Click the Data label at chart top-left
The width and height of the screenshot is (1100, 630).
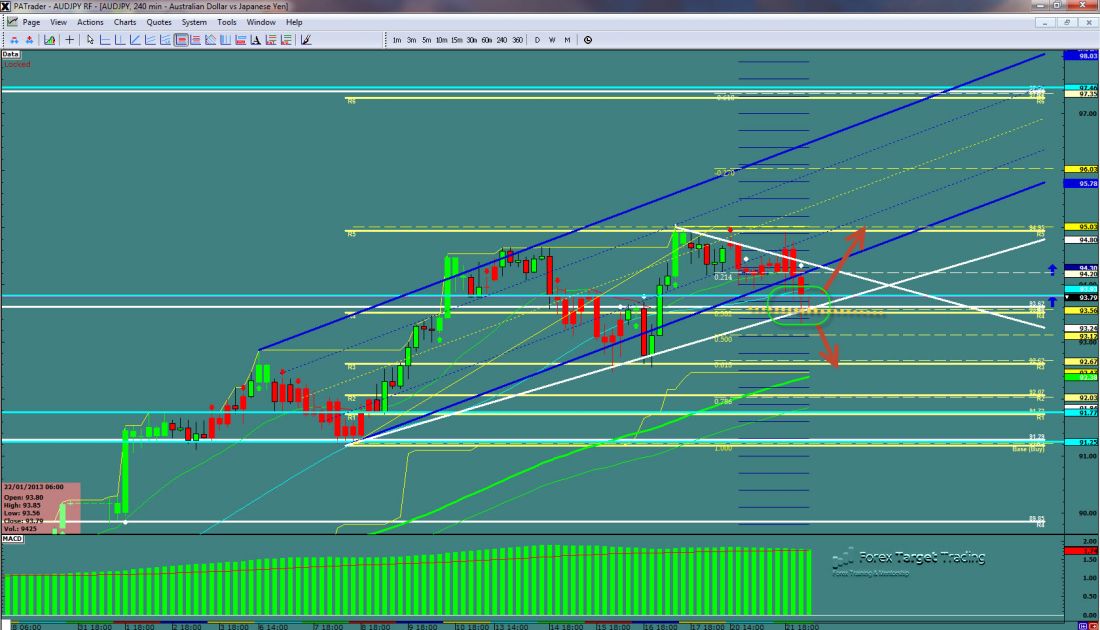pyautogui.click(x=11, y=53)
